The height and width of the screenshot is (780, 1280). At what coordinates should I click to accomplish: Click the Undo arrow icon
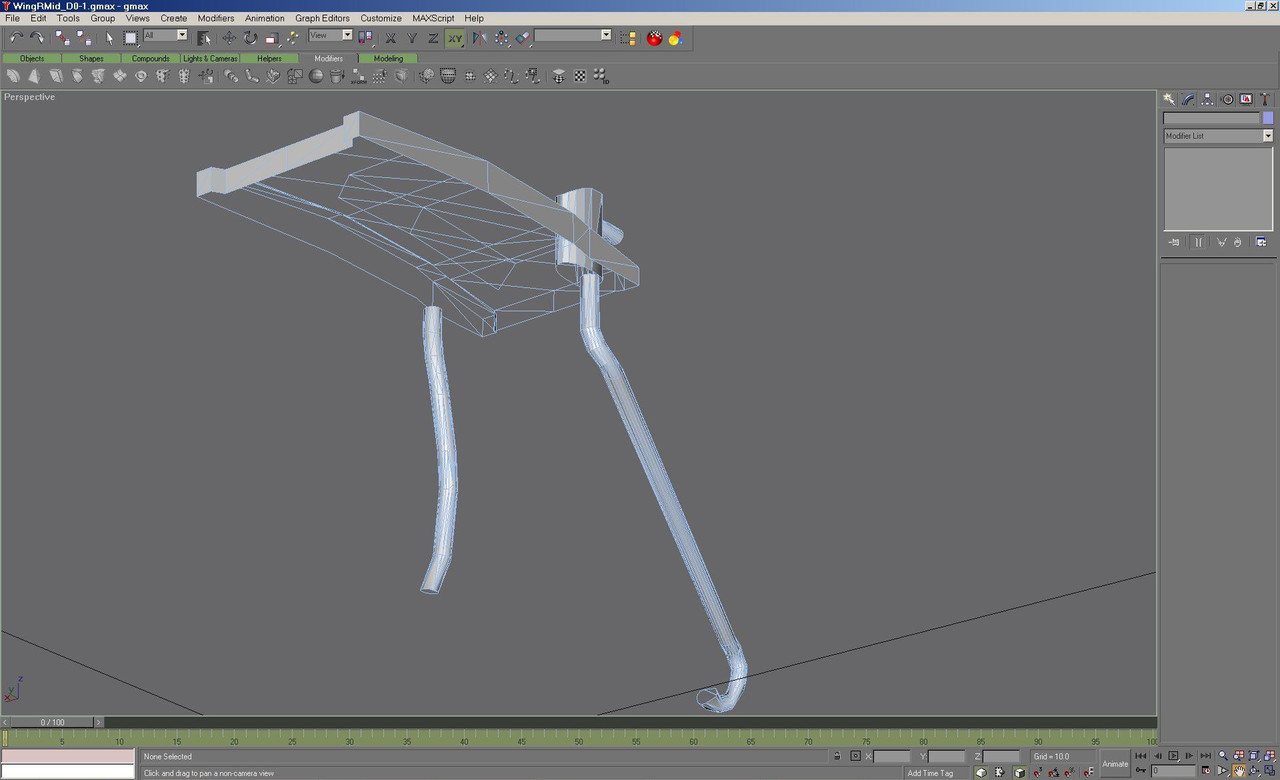click(x=16, y=38)
